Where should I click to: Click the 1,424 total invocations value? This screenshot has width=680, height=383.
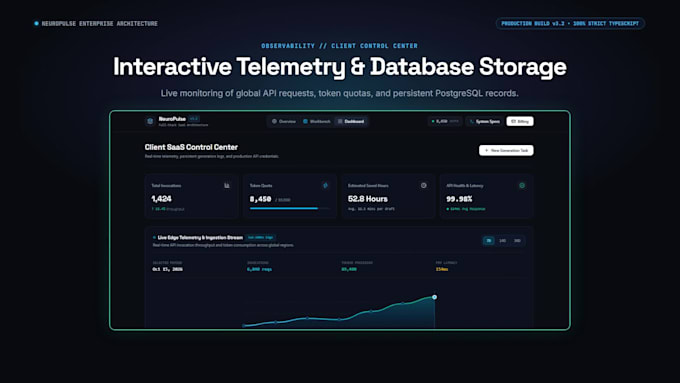(x=161, y=199)
